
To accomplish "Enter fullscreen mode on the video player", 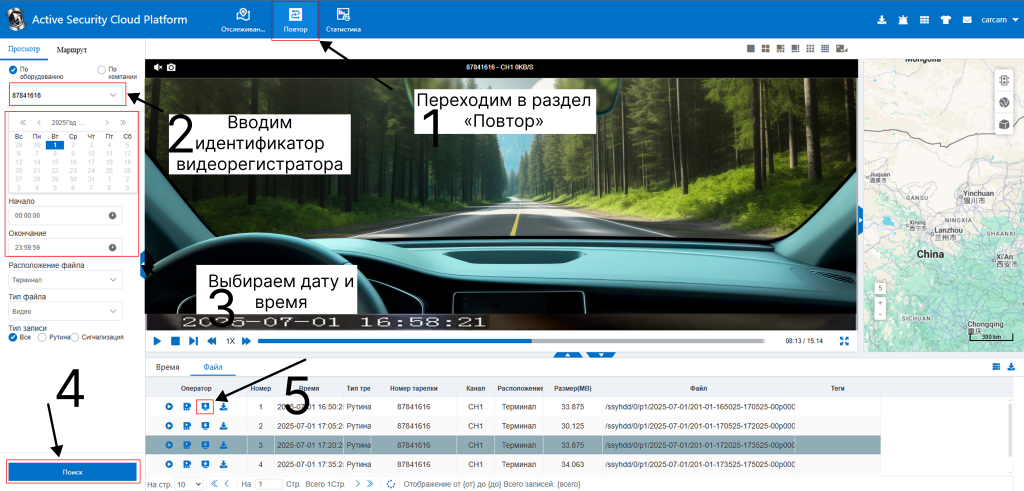I will click(844, 341).
